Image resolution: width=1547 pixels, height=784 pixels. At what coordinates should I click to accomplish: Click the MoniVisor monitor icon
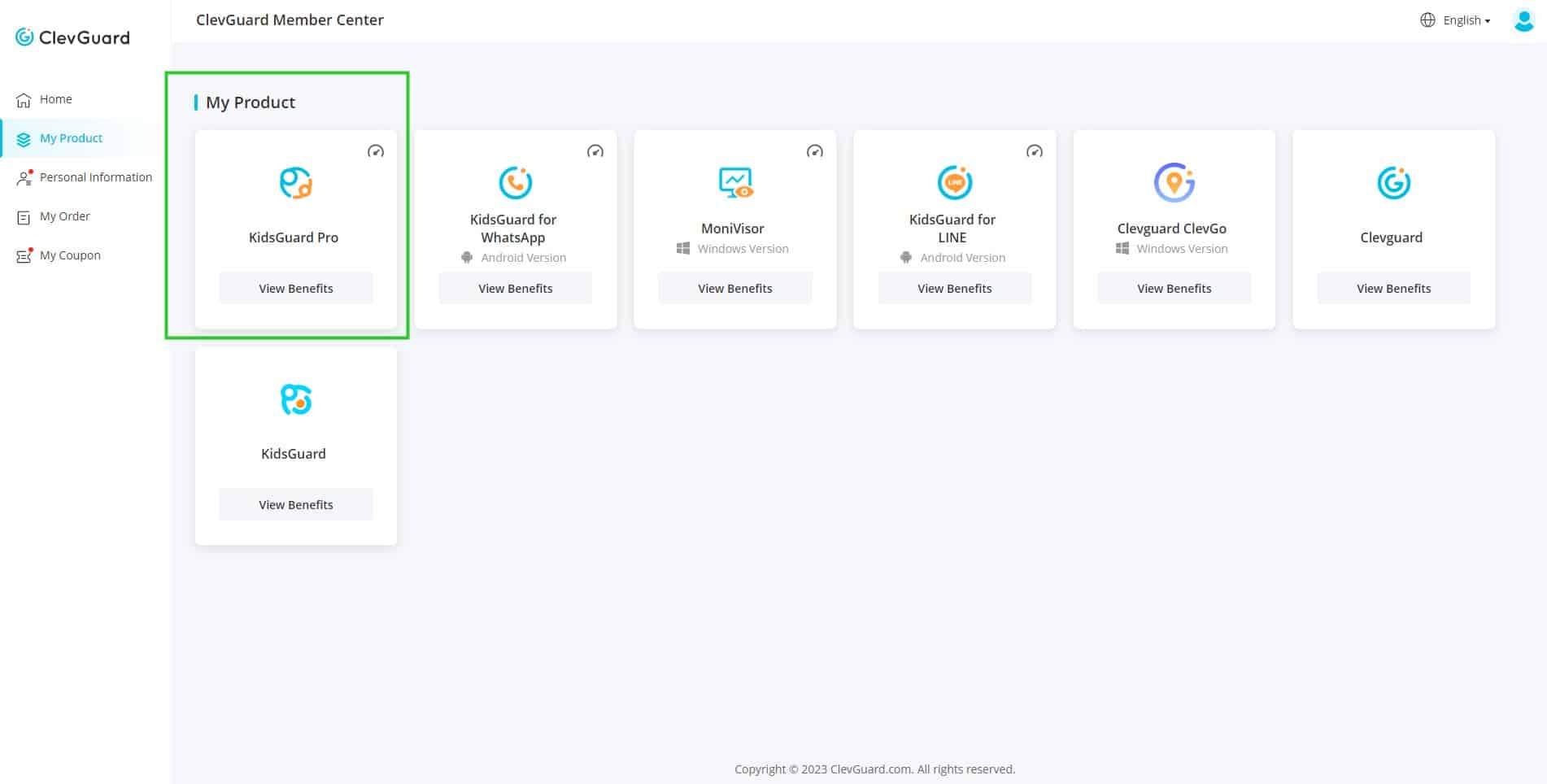pyautogui.click(x=735, y=183)
